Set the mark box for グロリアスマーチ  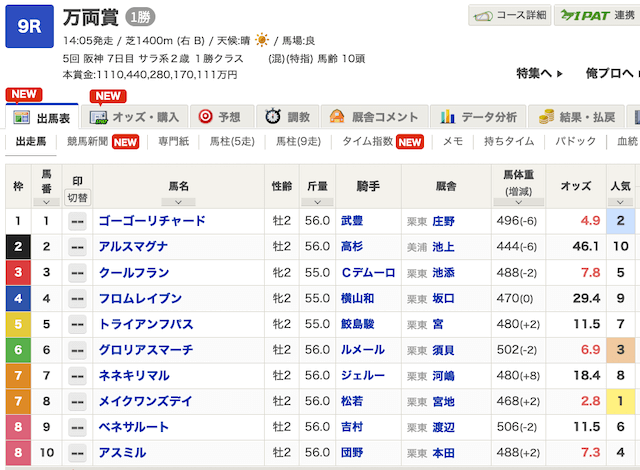(76, 350)
